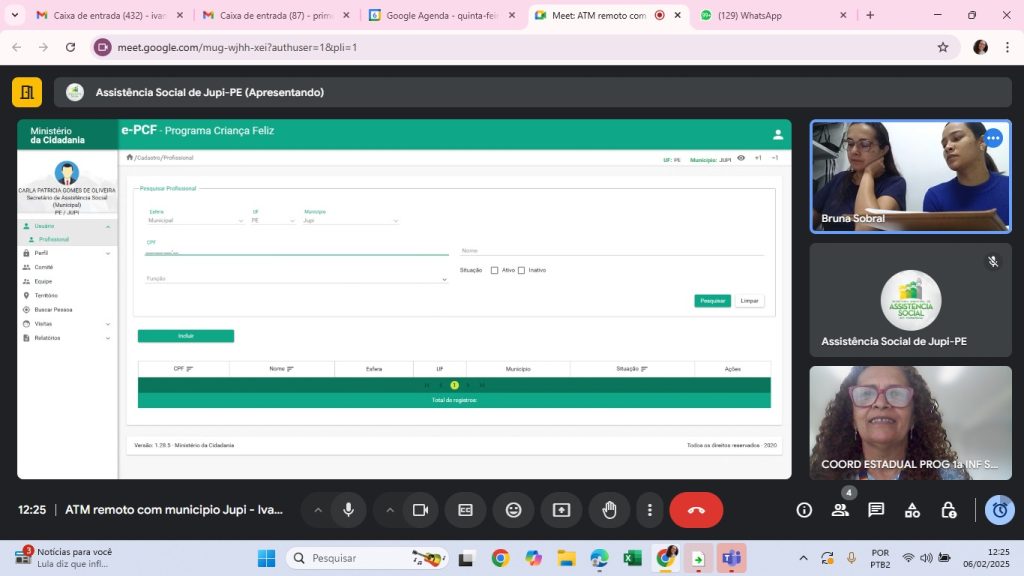Turn off the camera in Meet
The width and height of the screenshot is (1024, 576).
click(420, 510)
